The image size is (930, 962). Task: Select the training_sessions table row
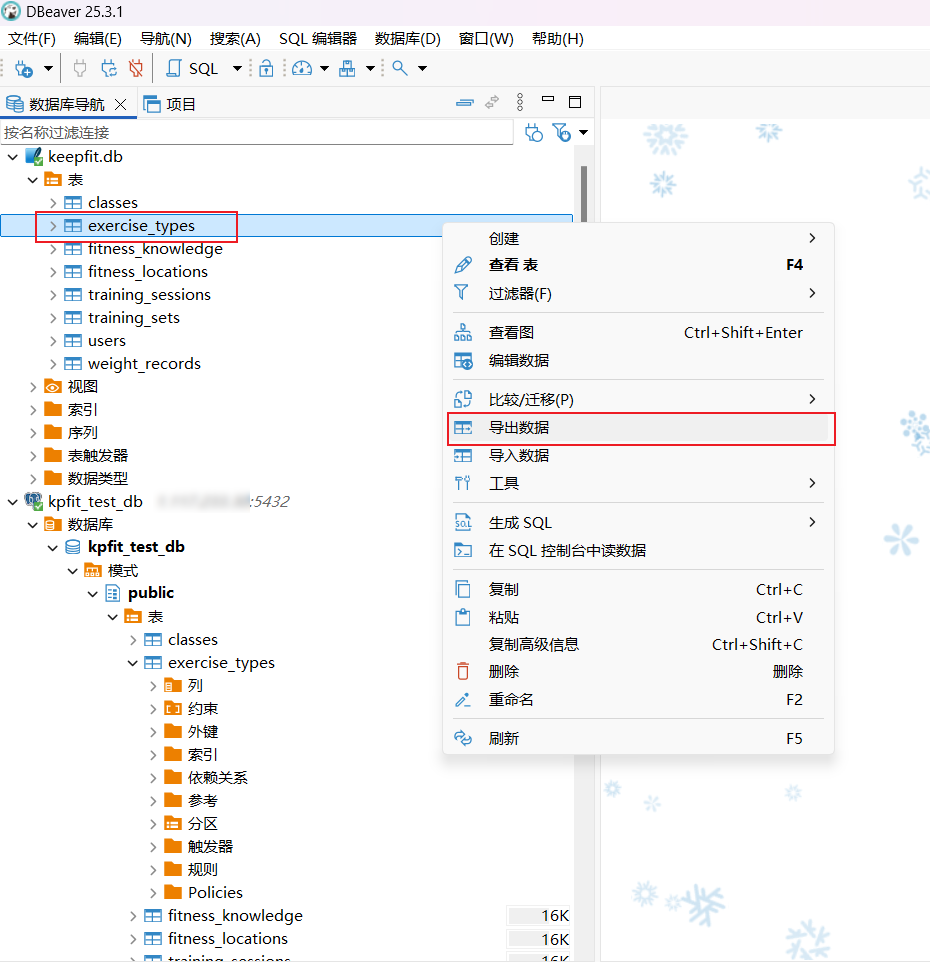coord(149,295)
